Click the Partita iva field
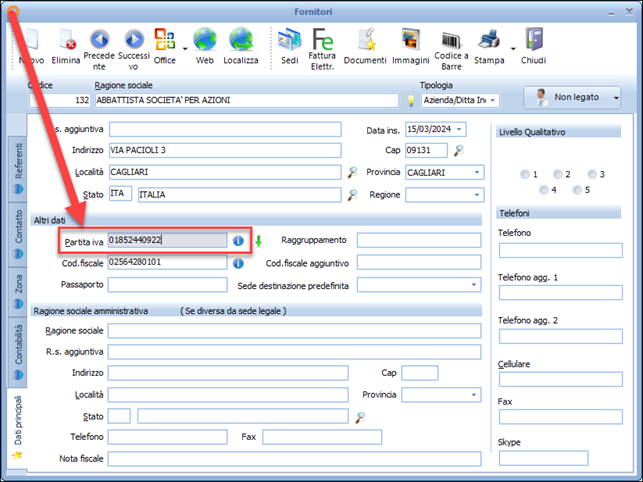Screen dimensions: 643x482 (167, 240)
